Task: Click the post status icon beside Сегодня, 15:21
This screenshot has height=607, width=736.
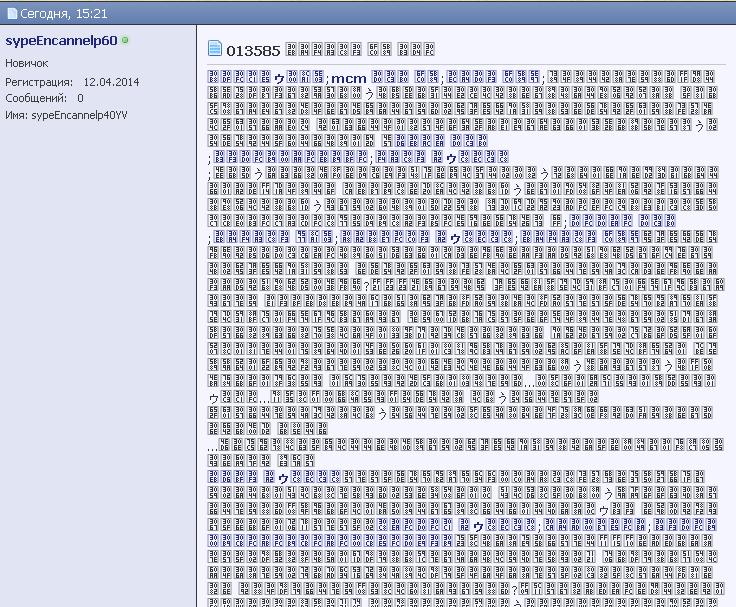Action: point(10,11)
